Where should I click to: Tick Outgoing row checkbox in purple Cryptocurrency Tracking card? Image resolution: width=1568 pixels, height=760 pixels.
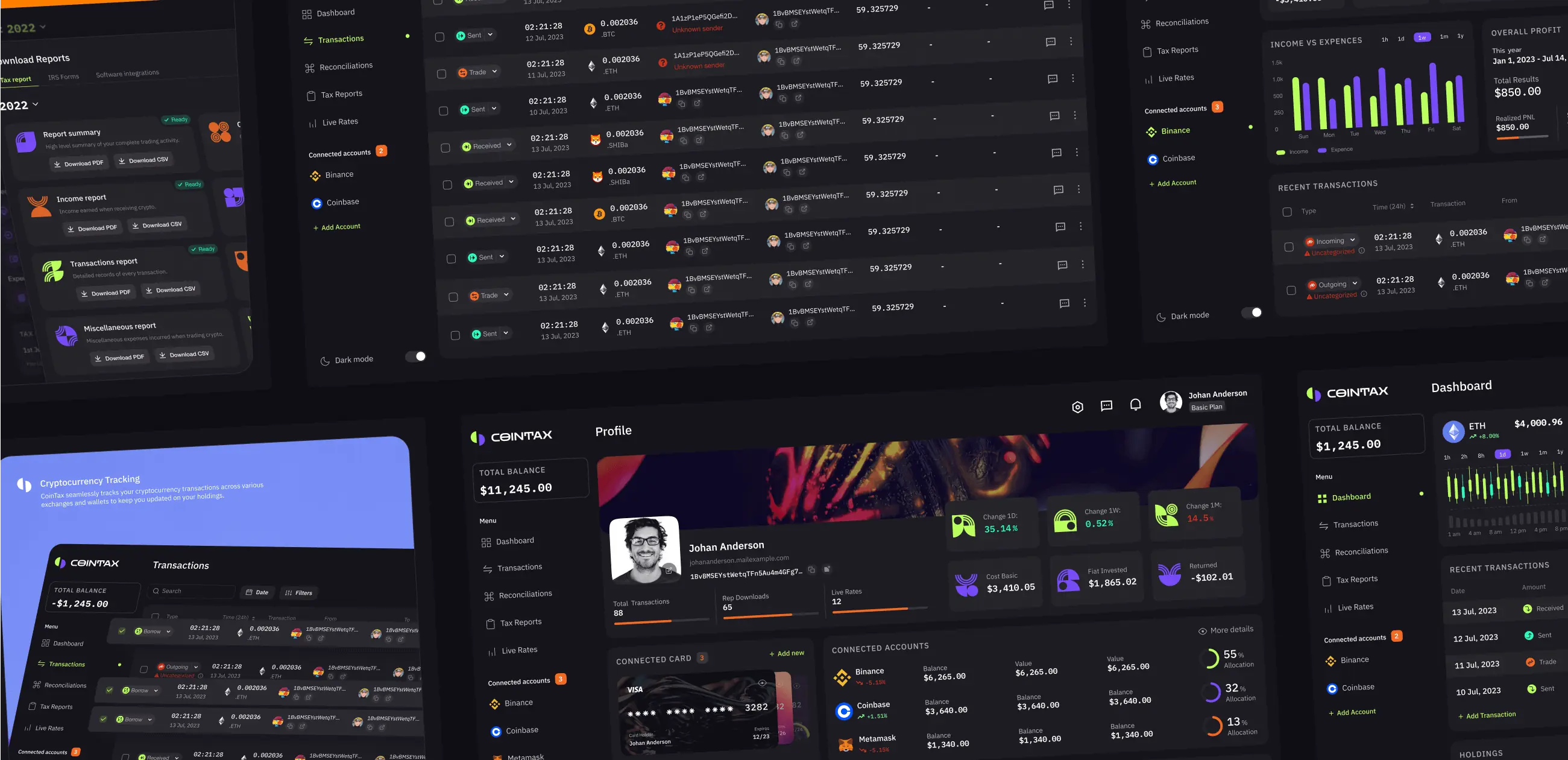pos(143,670)
